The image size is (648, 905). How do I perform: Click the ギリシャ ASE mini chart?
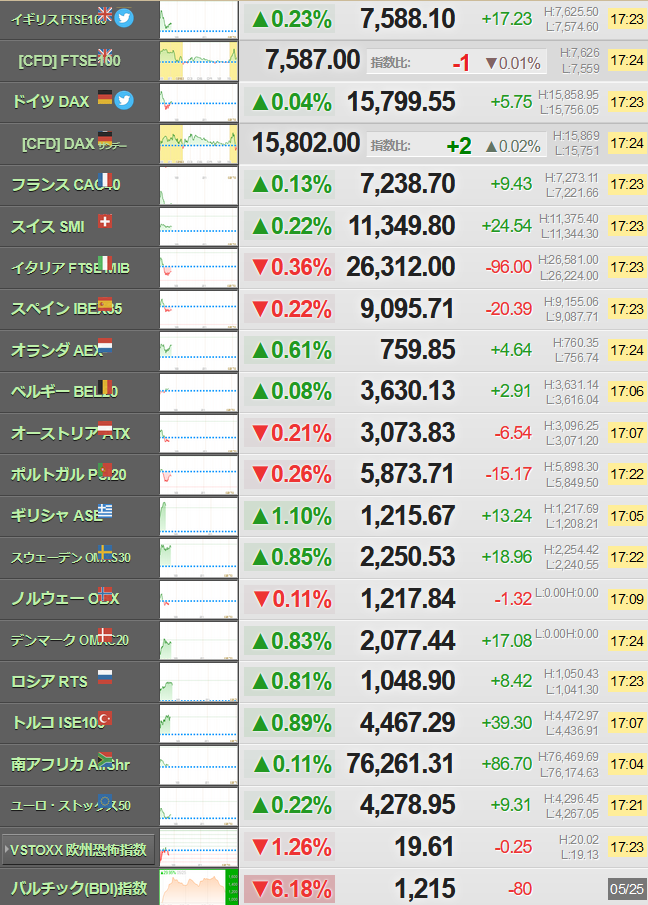pyautogui.click(x=198, y=516)
